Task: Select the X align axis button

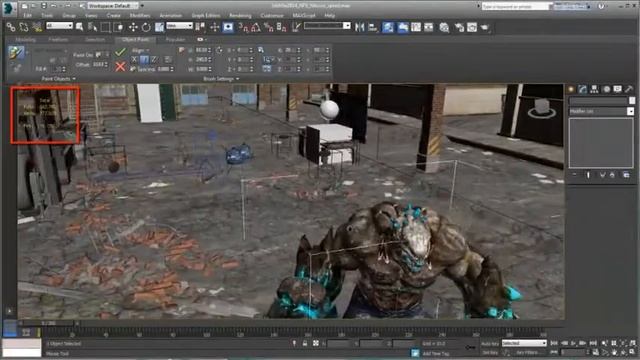Action: (134, 60)
